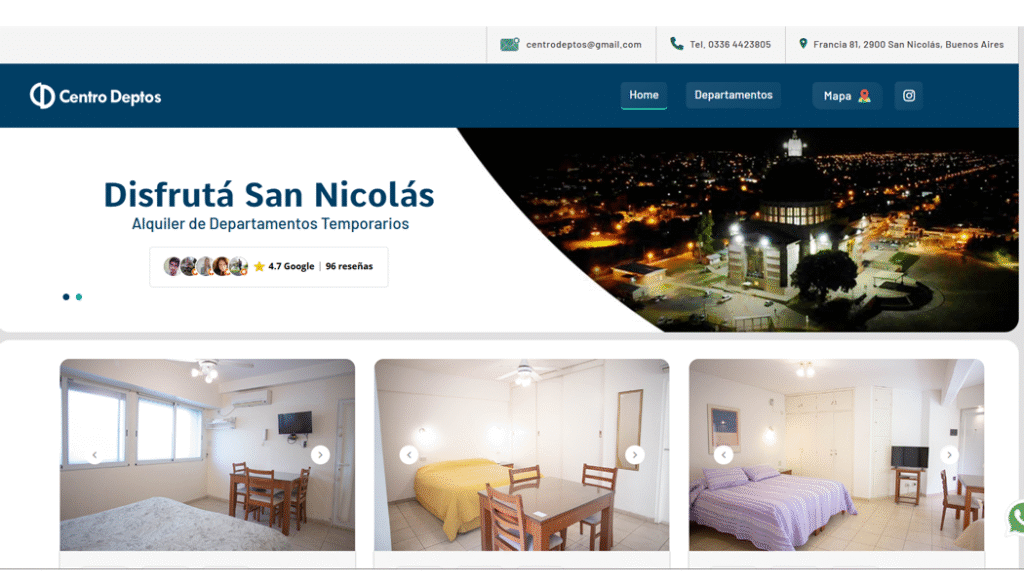This screenshot has width=1024, height=585.
Task: Click the email envelope icon
Action: click(510, 45)
